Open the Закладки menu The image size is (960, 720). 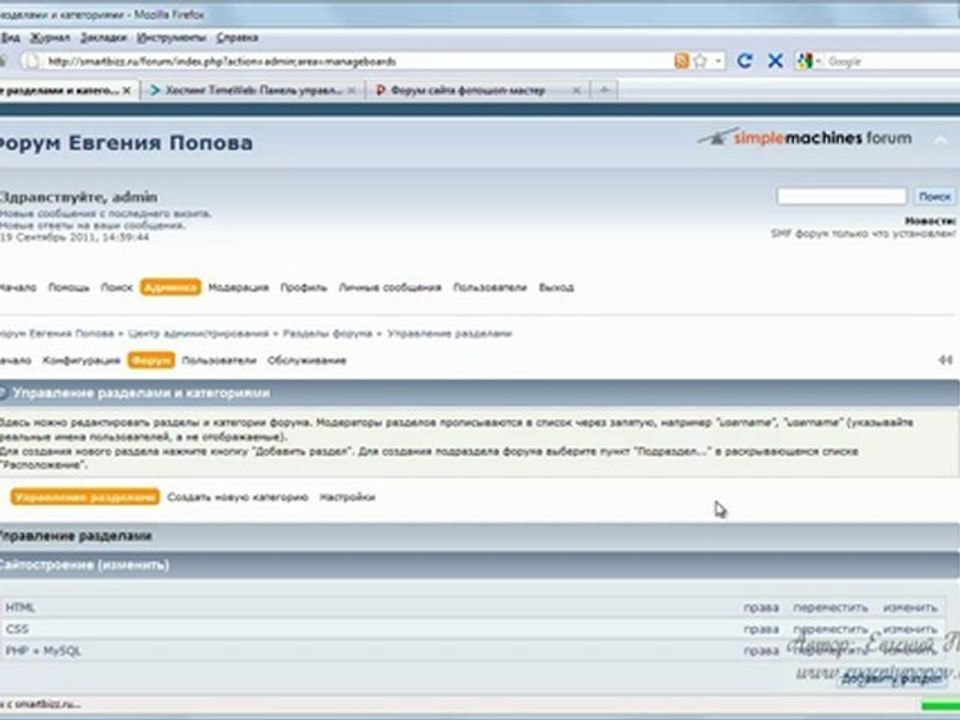point(103,38)
